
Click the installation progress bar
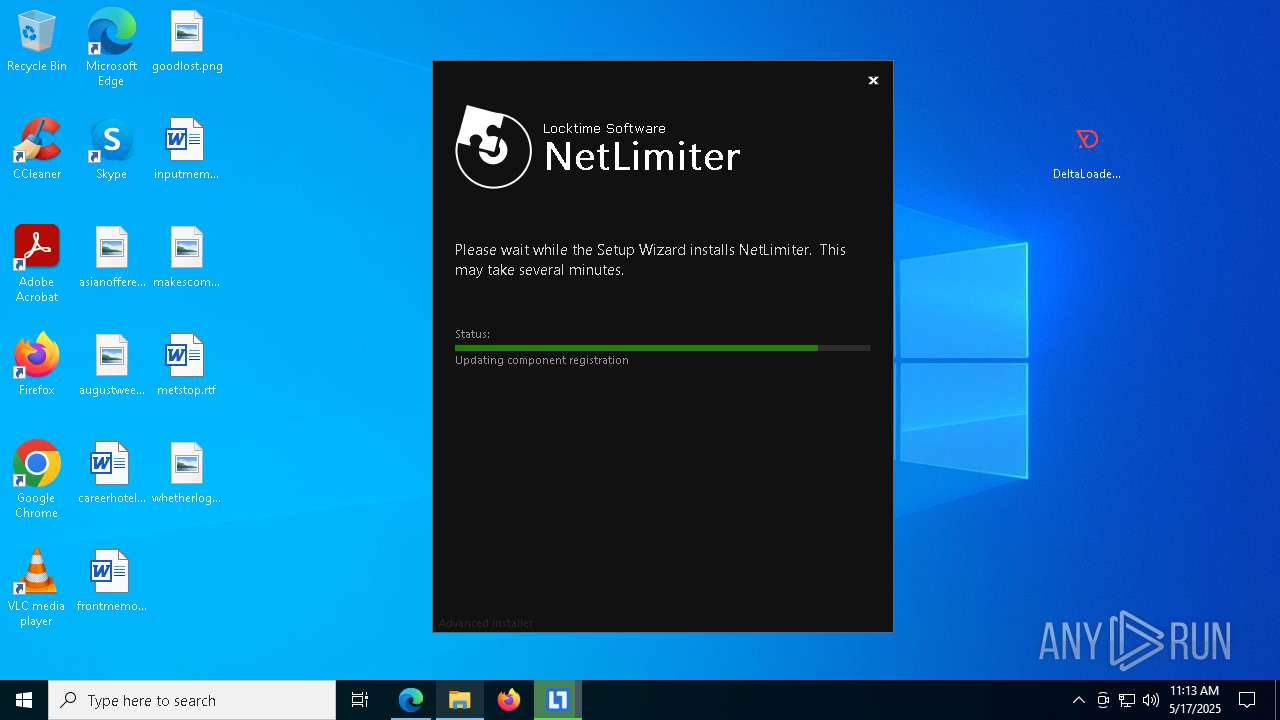coord(662,348)
